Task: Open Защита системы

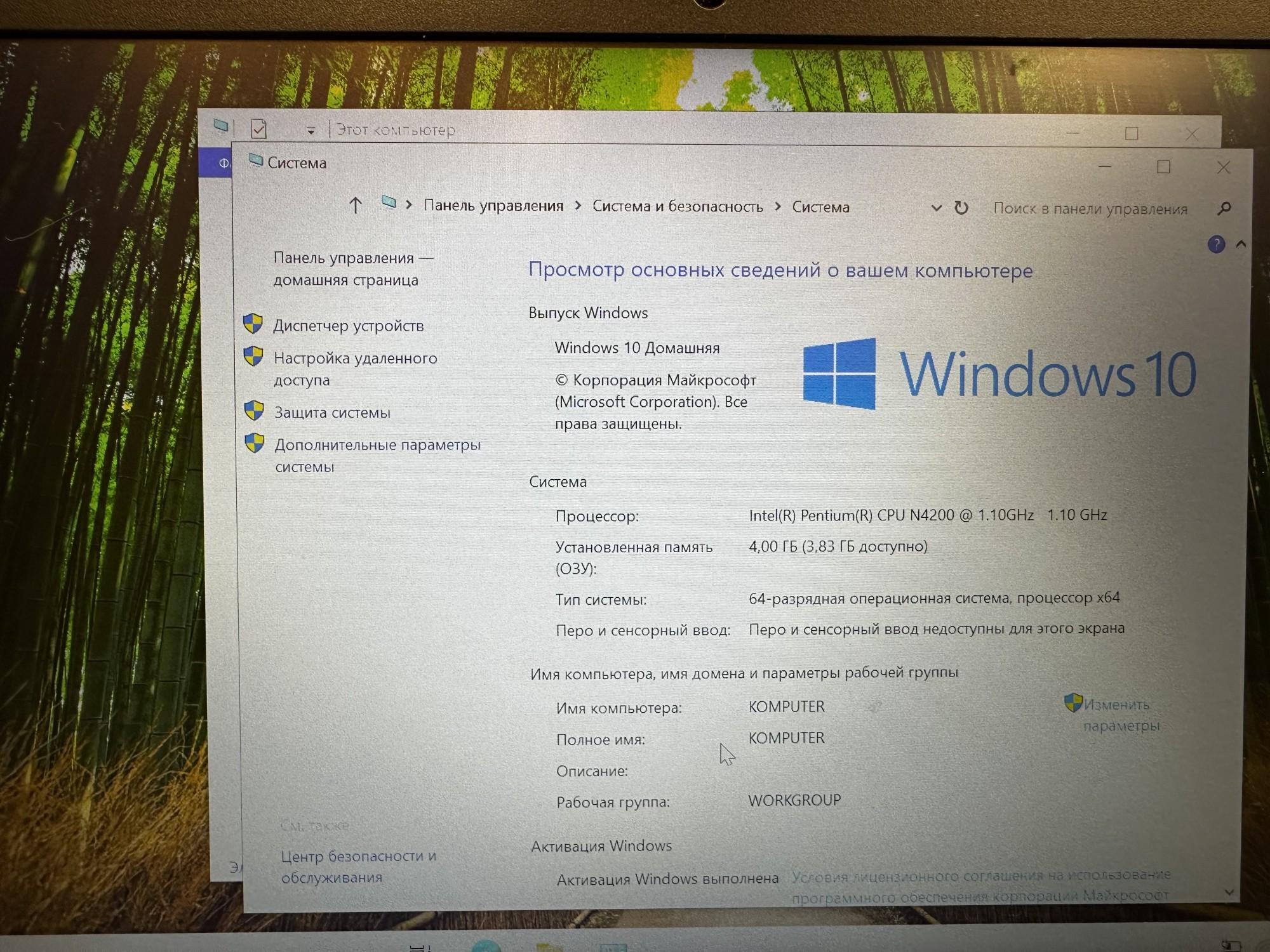Action: 332,413
